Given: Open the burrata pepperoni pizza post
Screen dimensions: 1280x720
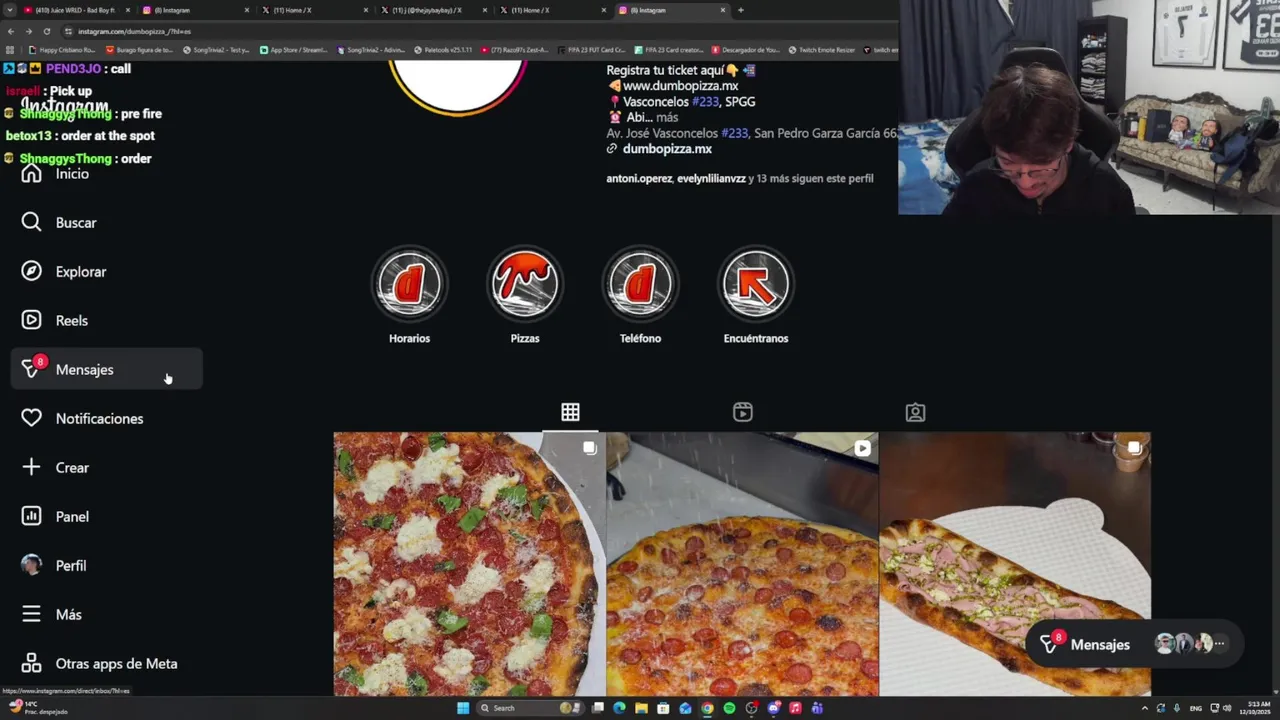Looking at the screenshot, I should tap(469, 564).
